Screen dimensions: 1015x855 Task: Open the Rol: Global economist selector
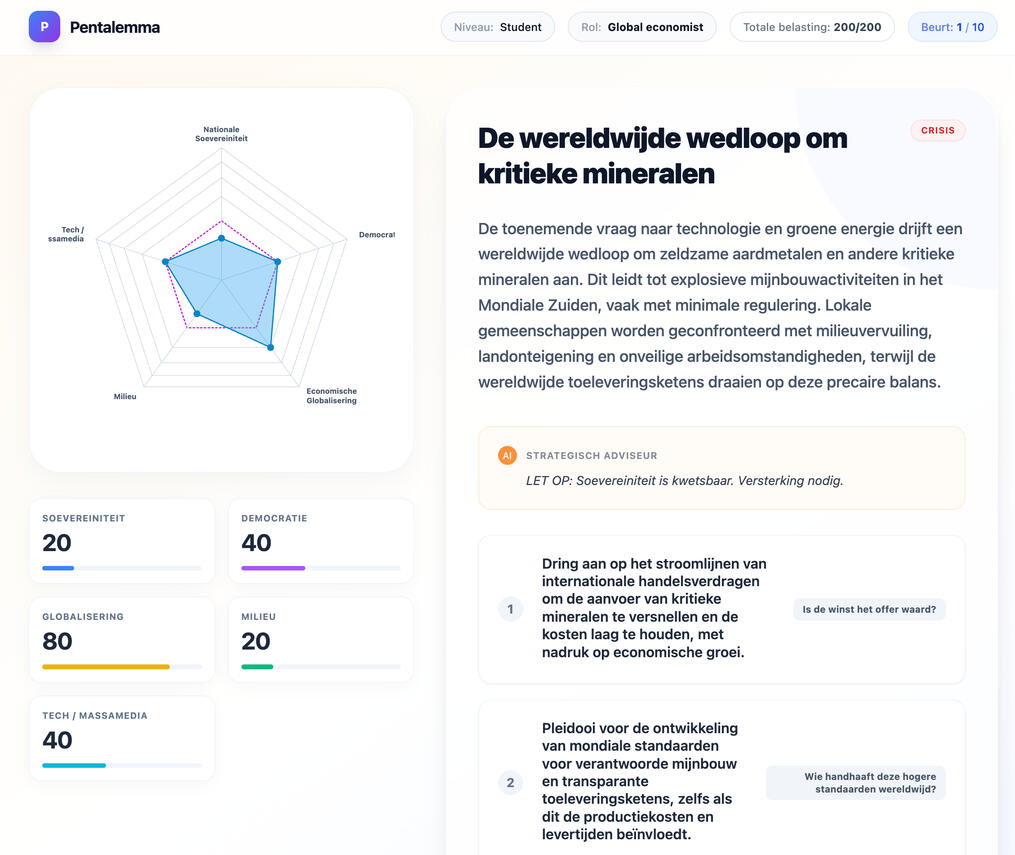(642, 27)
